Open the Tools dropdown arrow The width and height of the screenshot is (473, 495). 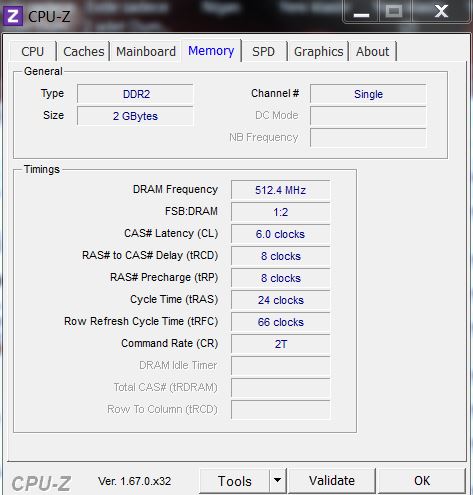[x=277, y=480]
